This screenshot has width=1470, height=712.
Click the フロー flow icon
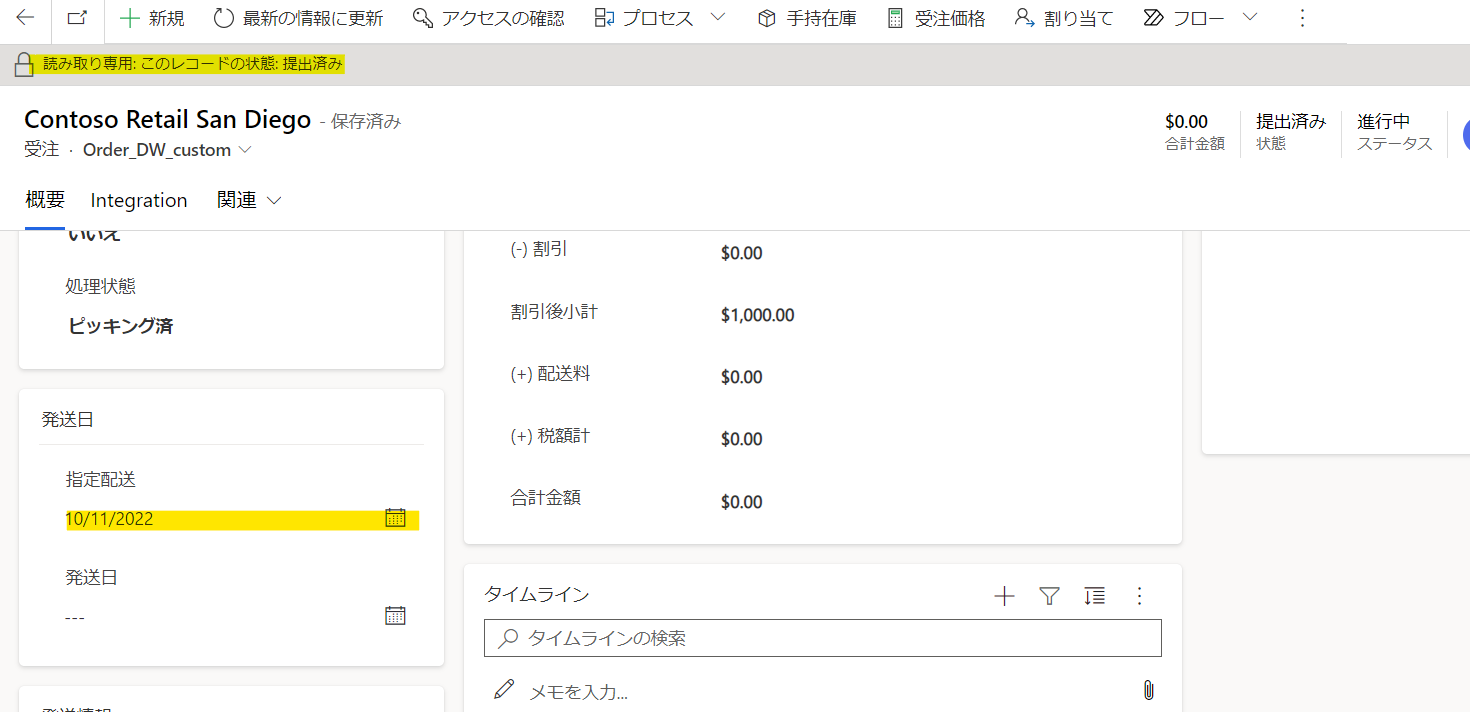tap(1154, 18)
